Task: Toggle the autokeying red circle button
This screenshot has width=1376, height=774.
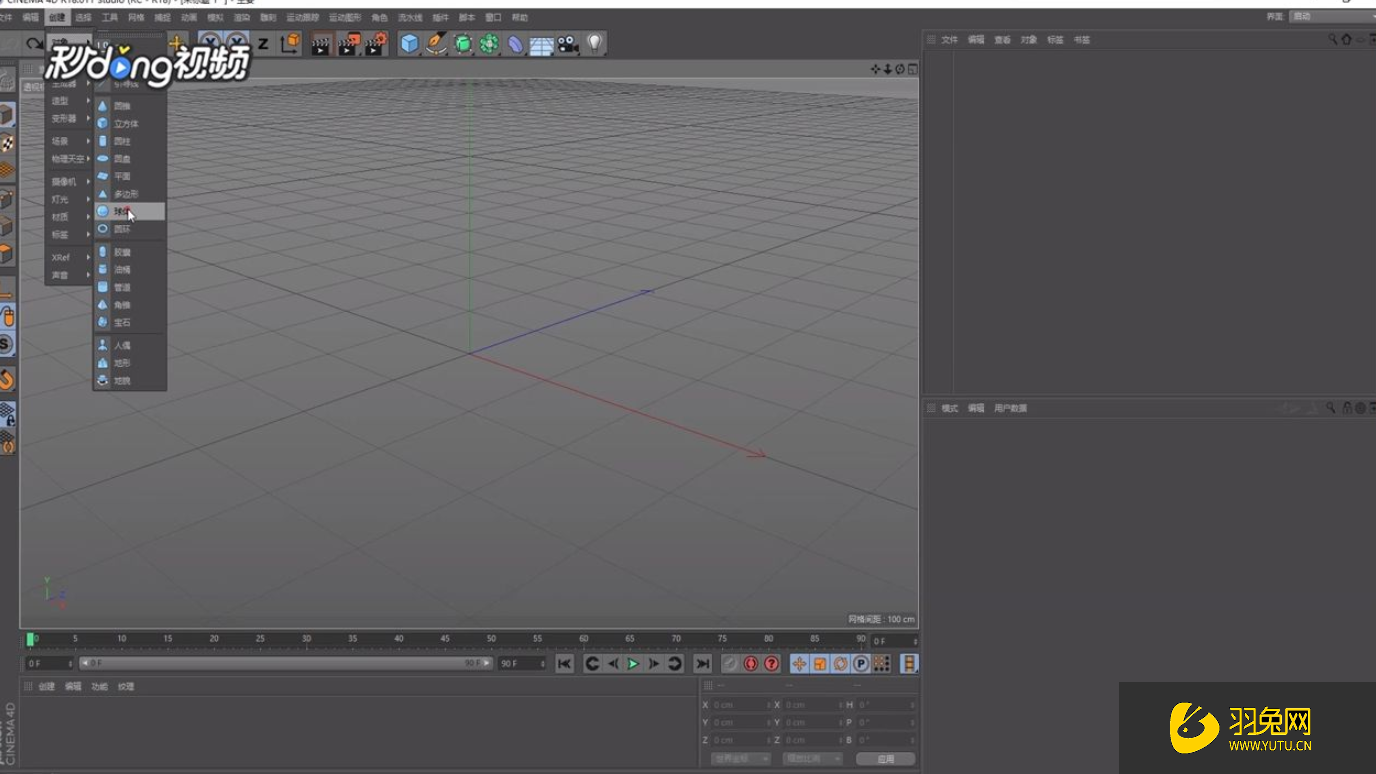Action: [751, 664]
